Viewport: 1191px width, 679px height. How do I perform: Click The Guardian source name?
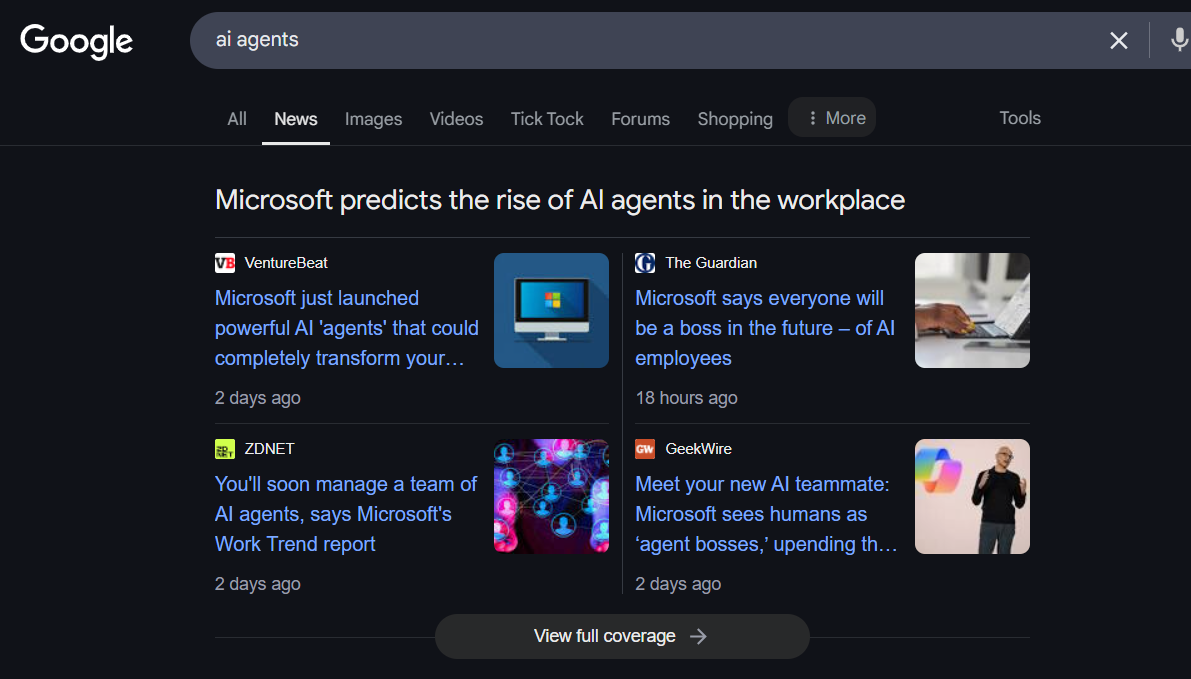pyautogui.click(x=711, y=263)
